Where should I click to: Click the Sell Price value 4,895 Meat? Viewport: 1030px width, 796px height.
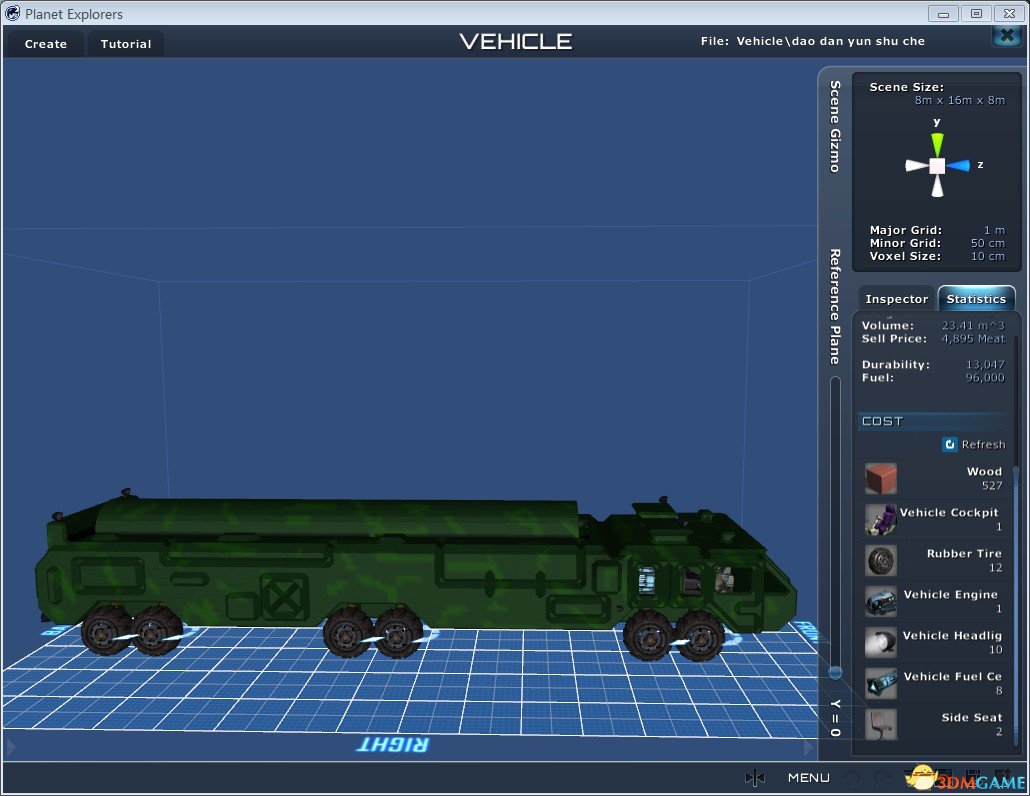coord(974,339)
